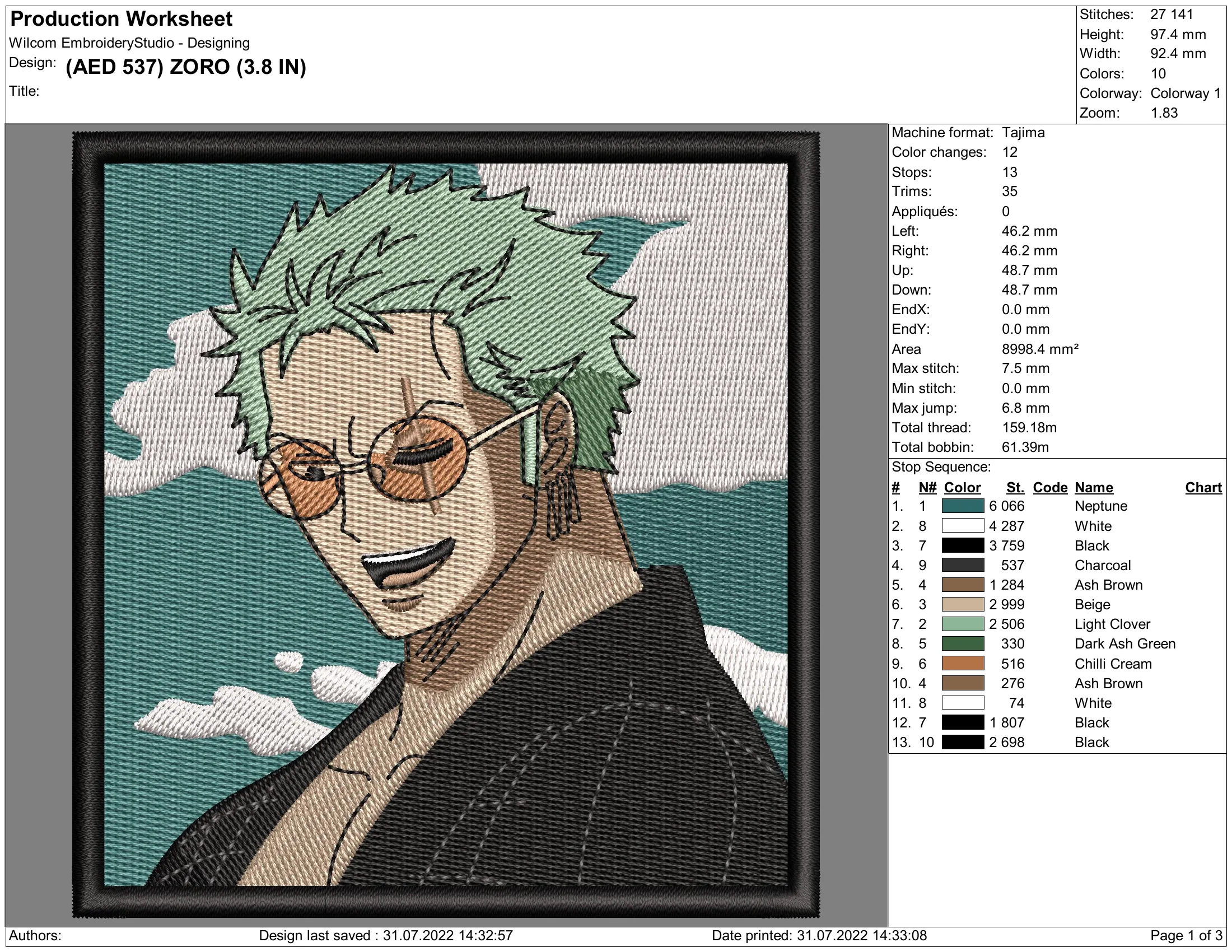
Task: Click the Chilli Cream color swatch
Action: coord(963,664)
